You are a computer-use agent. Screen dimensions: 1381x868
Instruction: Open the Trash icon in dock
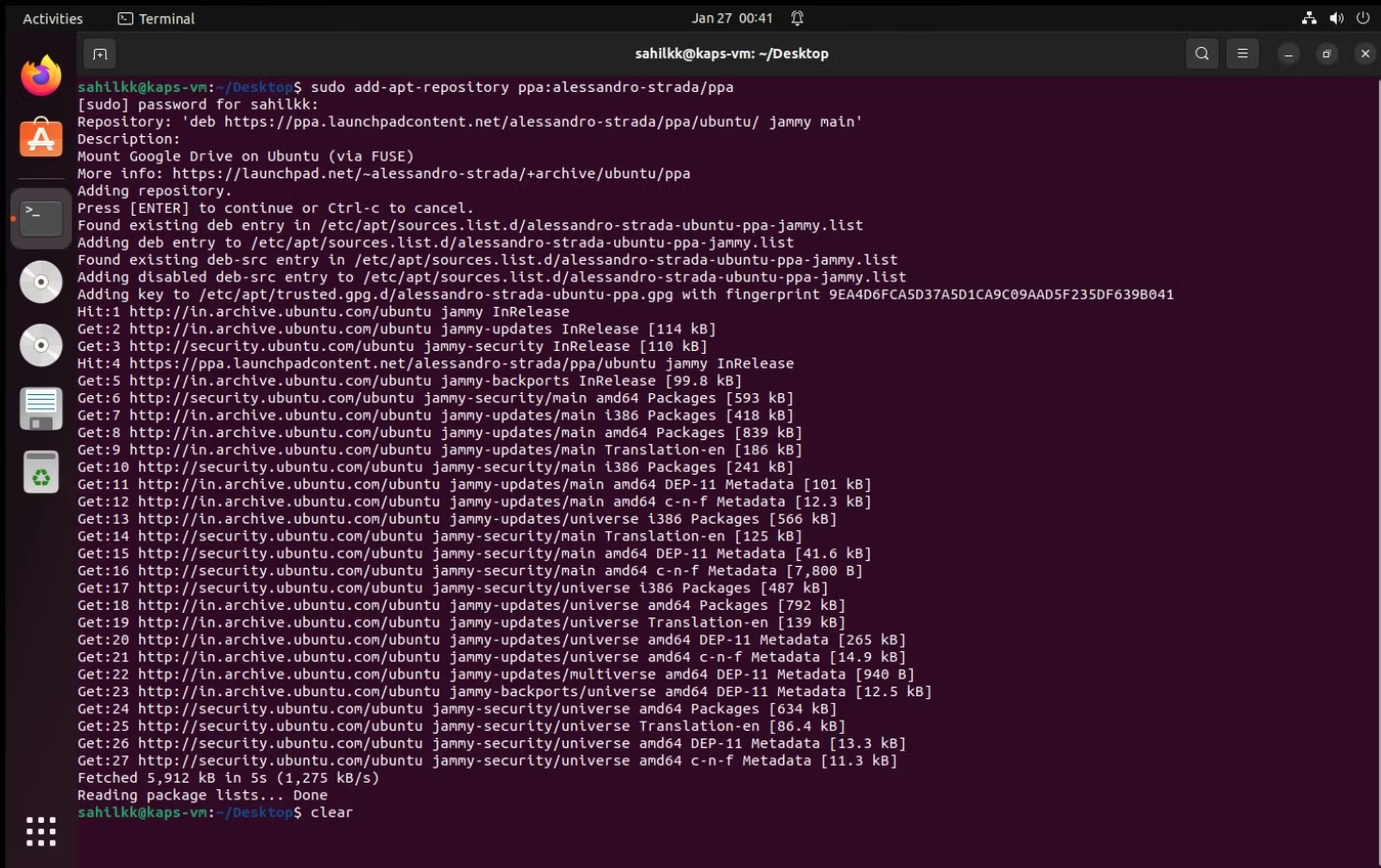41,472
